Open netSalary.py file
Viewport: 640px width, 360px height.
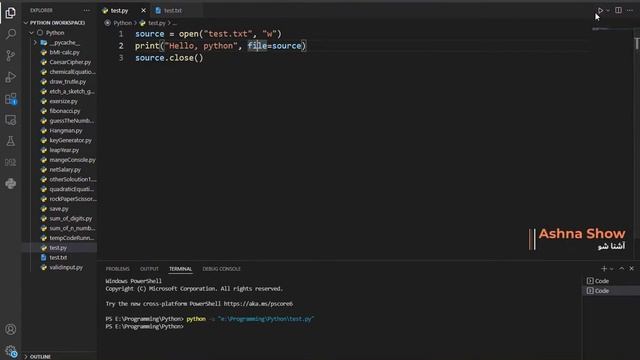[x=65, y=169]
